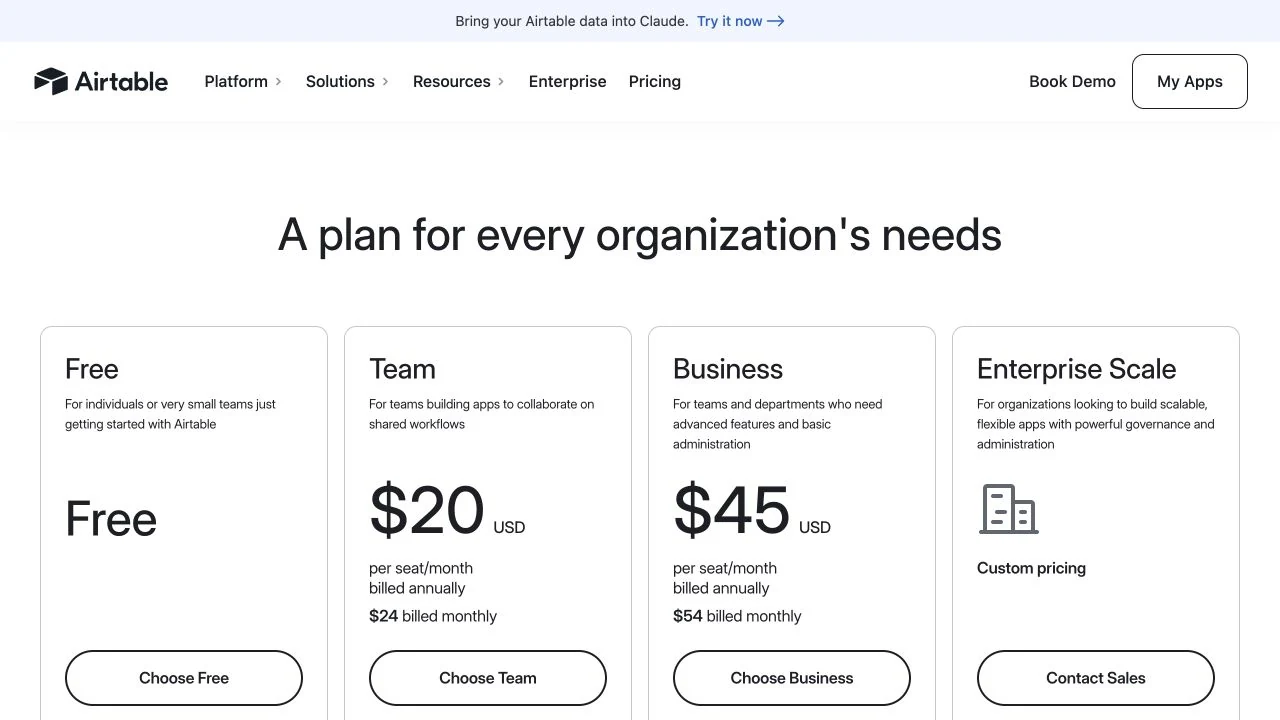
Task: Click the Enterprise Scale heading
Action: [1076, 369]
